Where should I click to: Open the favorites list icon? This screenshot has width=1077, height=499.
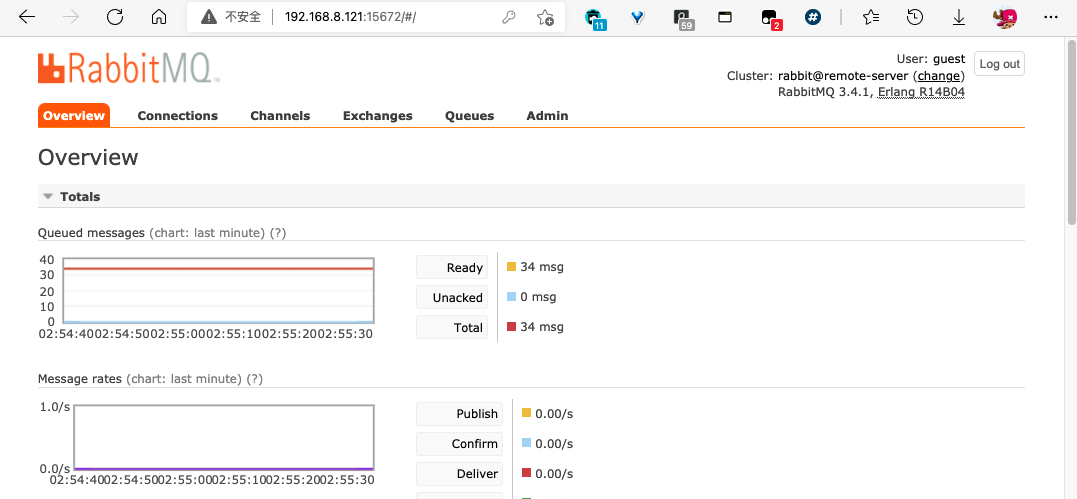pyautogui.click(x=870, y=17)
